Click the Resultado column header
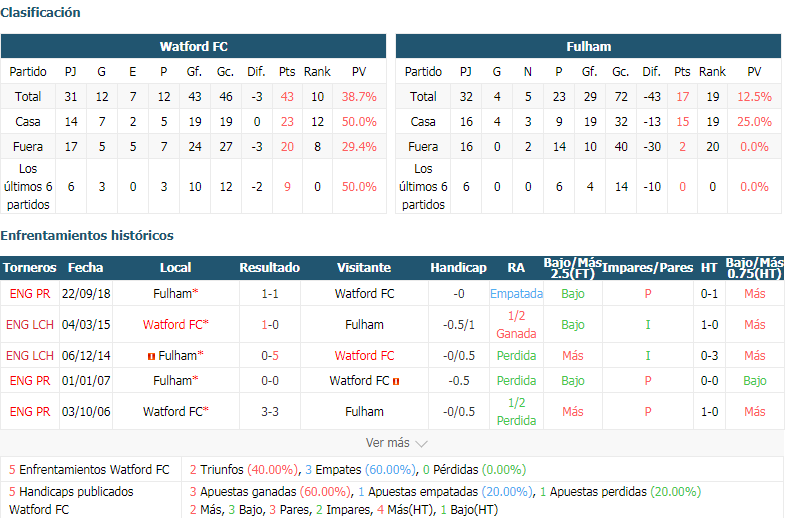Viewport: 788px width, 518px height. click(269, 268)
